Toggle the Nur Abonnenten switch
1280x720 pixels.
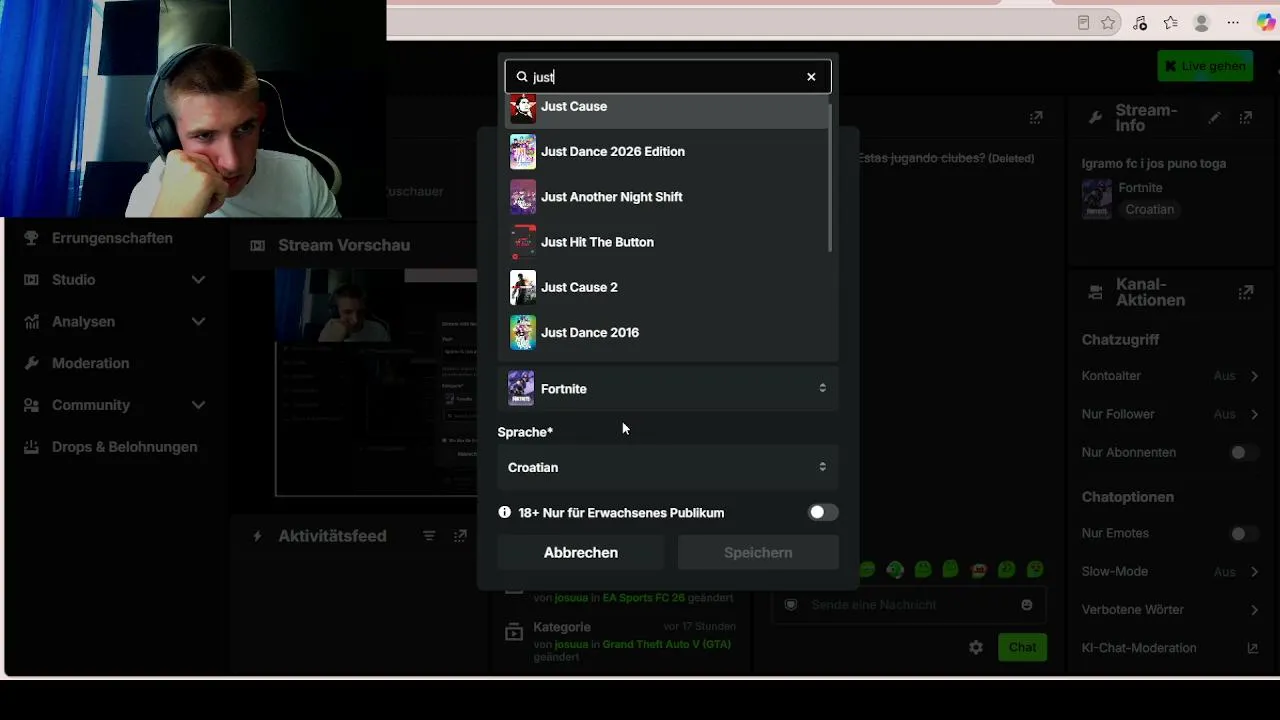click(1244, 453)
